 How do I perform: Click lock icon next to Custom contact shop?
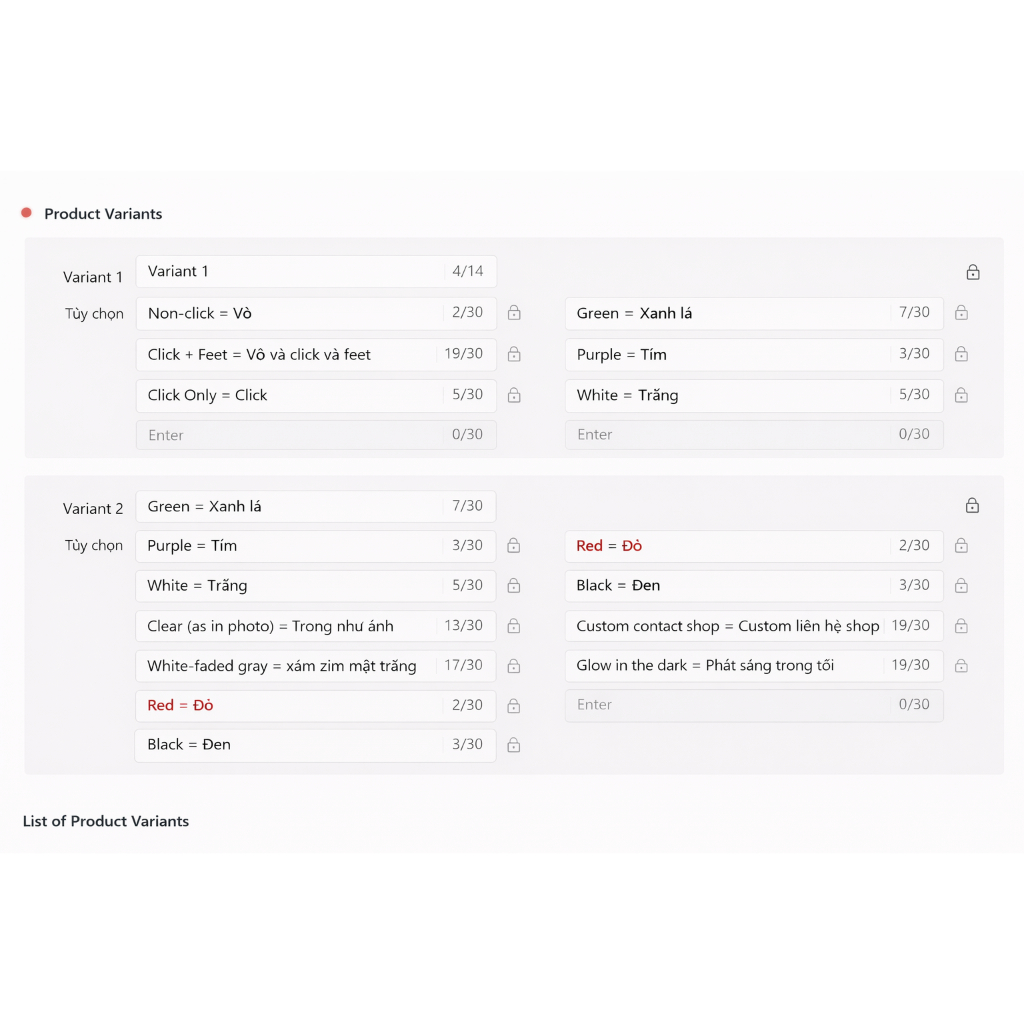pos(961,626)
